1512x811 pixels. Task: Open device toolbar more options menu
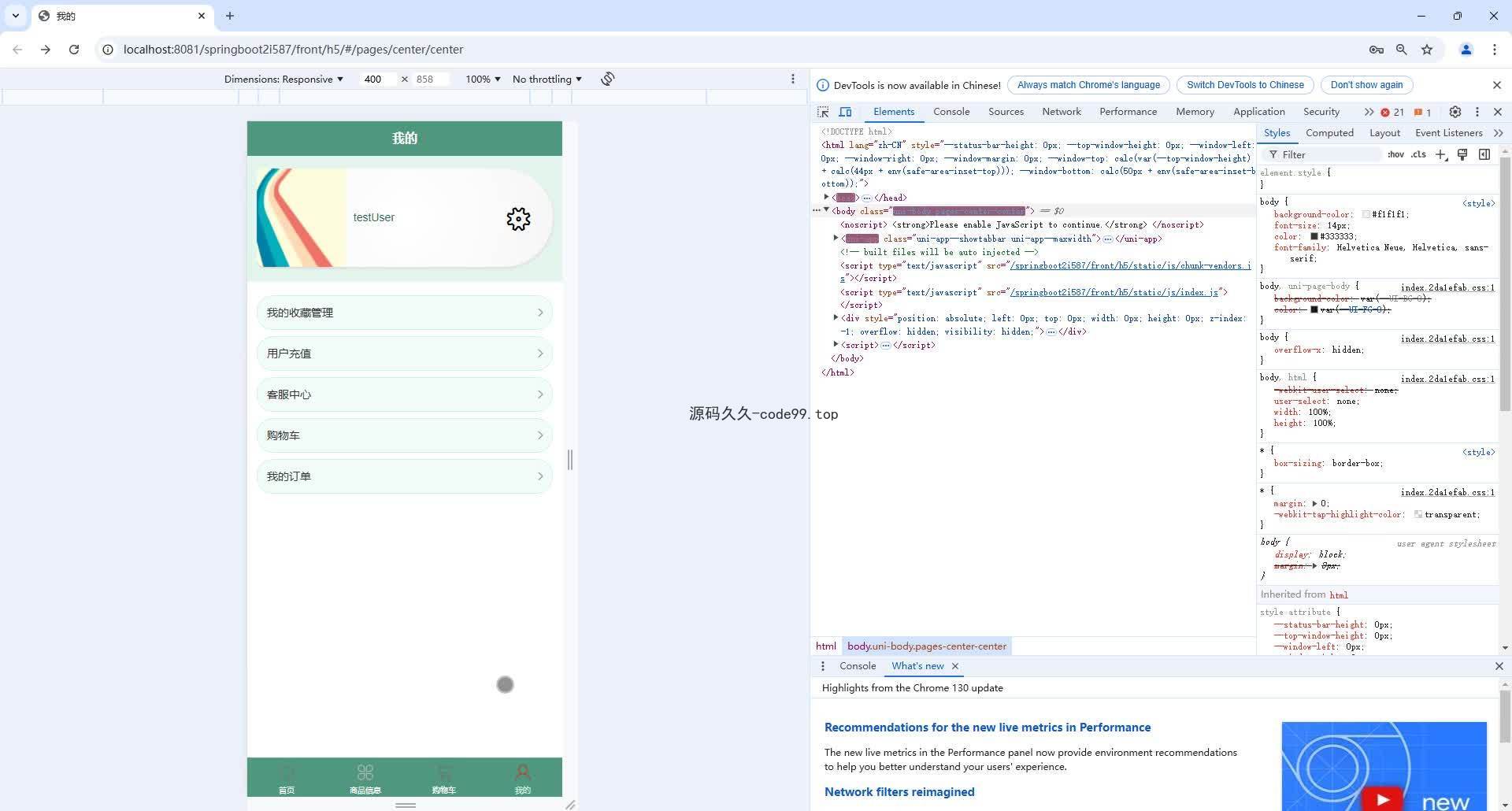click(792, 79)
